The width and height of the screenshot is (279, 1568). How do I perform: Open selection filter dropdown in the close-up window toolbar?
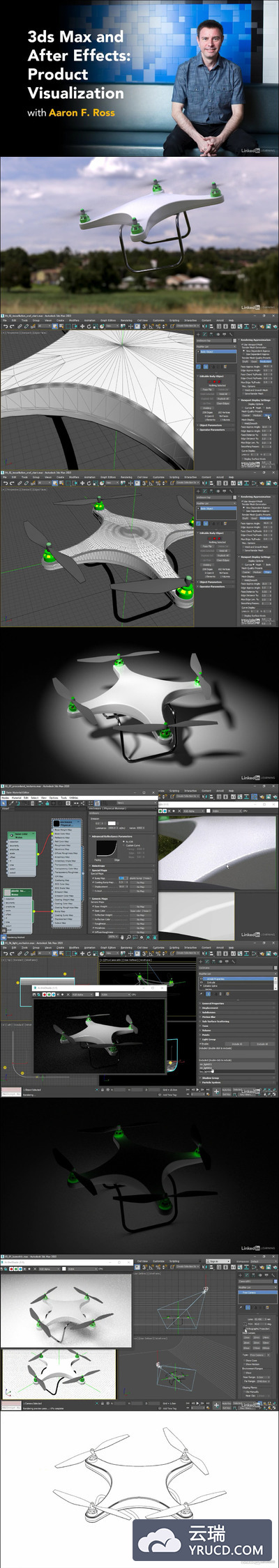pyautogui.click(x=45, y=326)
